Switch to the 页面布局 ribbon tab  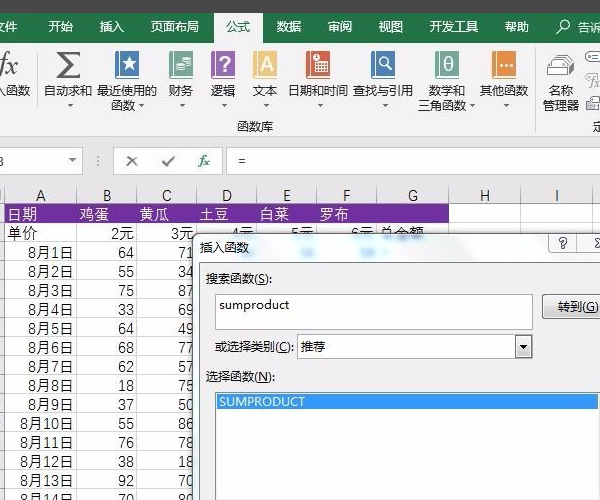tap(174, 27)
